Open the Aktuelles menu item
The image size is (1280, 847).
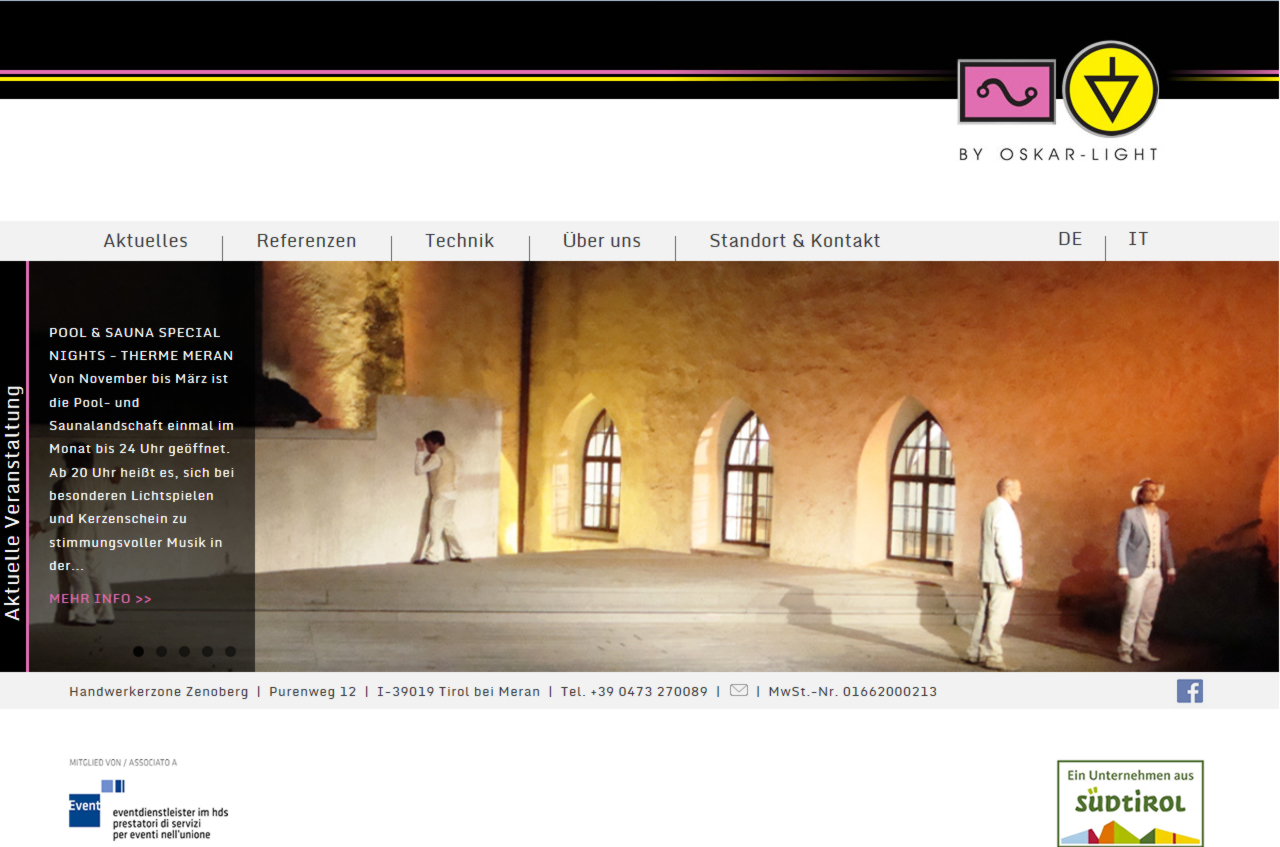coord(146,241)
